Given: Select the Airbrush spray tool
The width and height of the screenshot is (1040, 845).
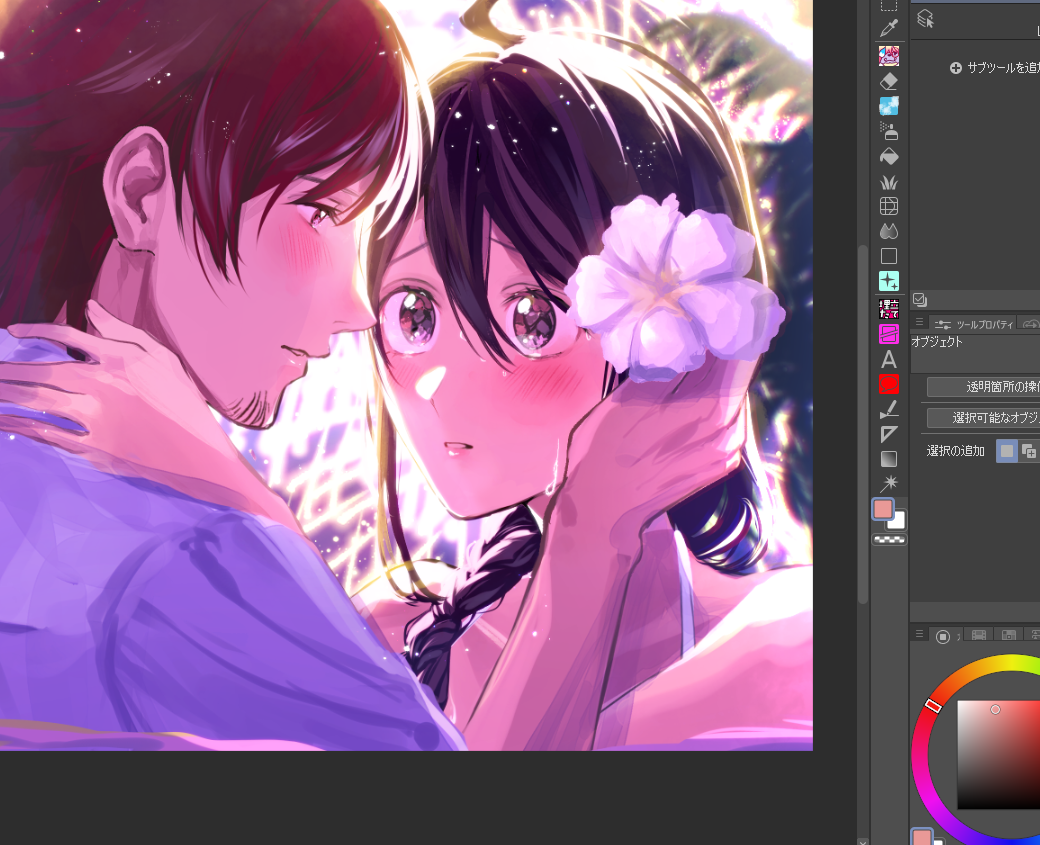Looking at the screenshot, I should 889,131.
